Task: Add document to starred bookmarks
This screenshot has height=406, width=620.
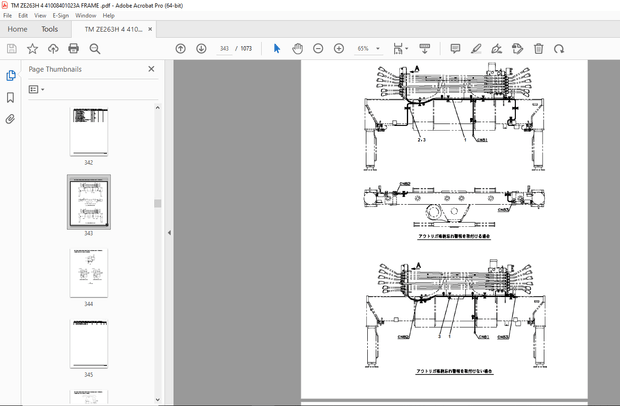Action: 32,49
